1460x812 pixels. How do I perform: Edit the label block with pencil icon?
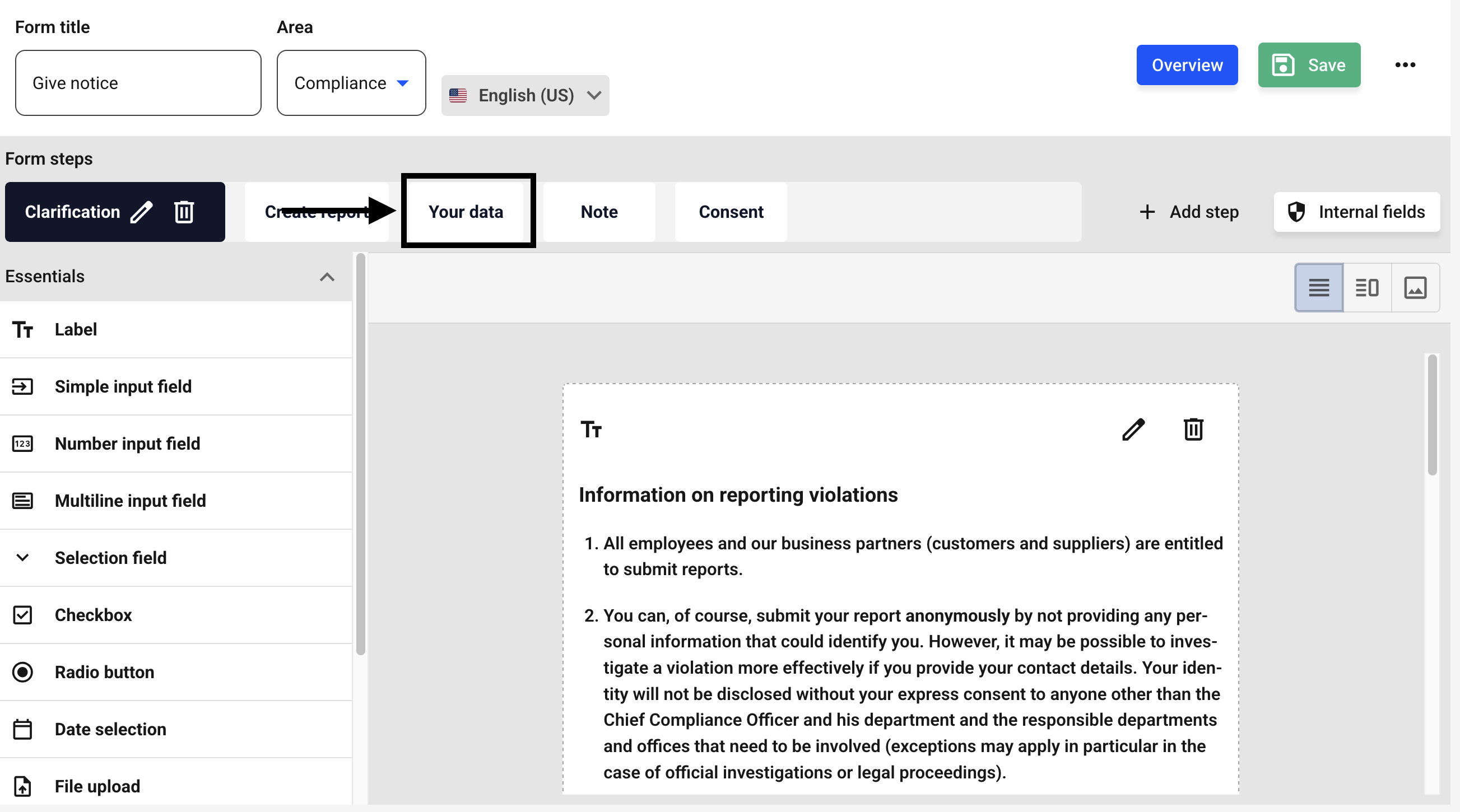click(x=1133, y=430)
